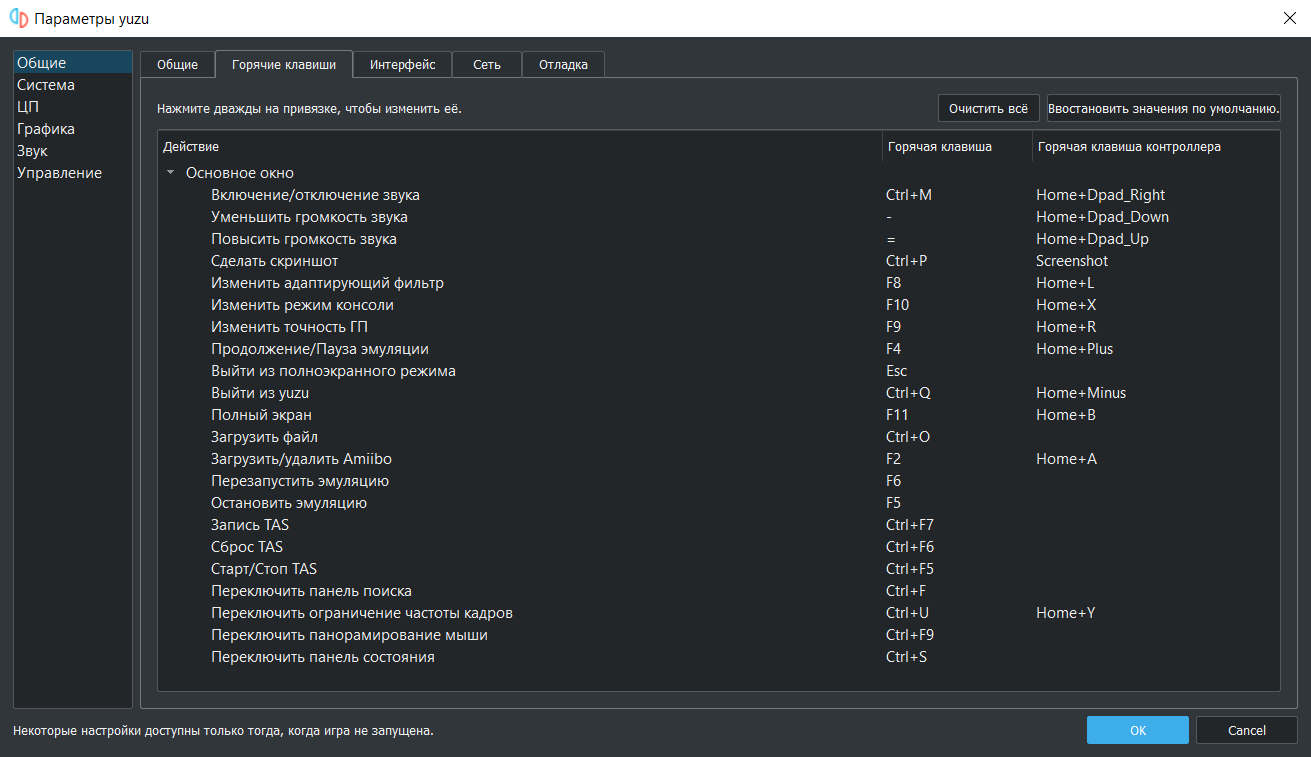Click the Ctrl+P hotkey cell

[907, 261]
